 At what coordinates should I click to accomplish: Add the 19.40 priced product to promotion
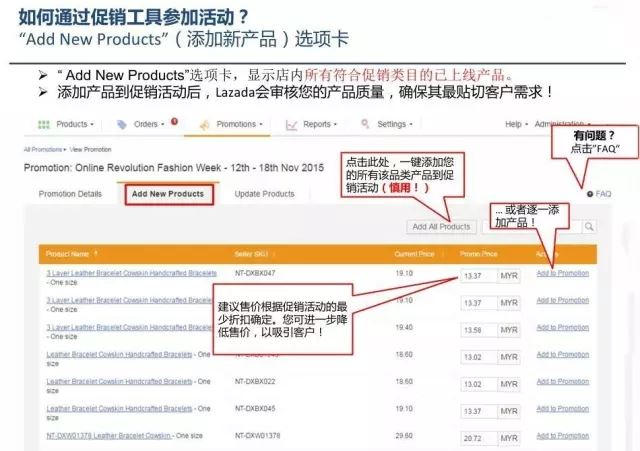(x=562, y=327)
